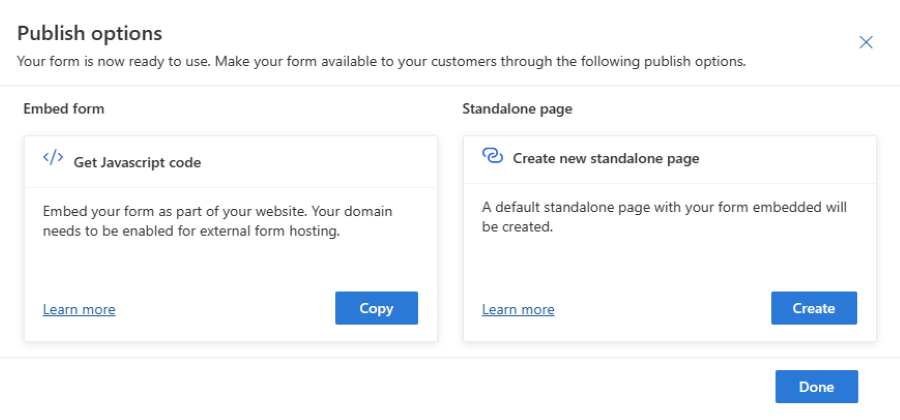Select the 'Get Javascript code' card title
900x420 pixels.
(137, 162)
